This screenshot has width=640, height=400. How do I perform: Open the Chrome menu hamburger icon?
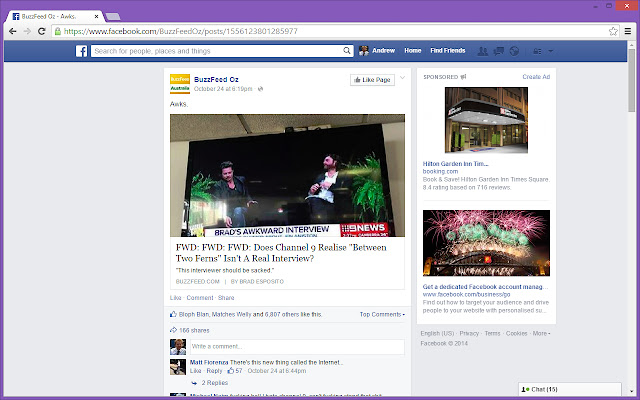point(628,31)
